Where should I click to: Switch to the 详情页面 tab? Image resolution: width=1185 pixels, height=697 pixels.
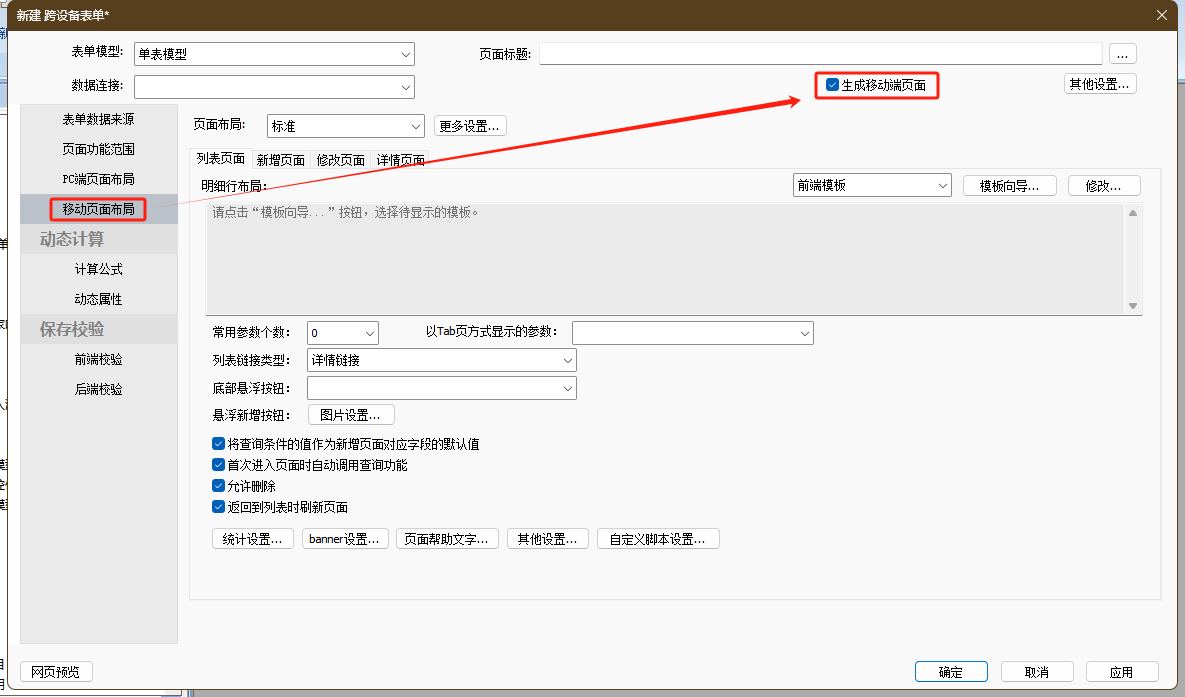(400, 159)
